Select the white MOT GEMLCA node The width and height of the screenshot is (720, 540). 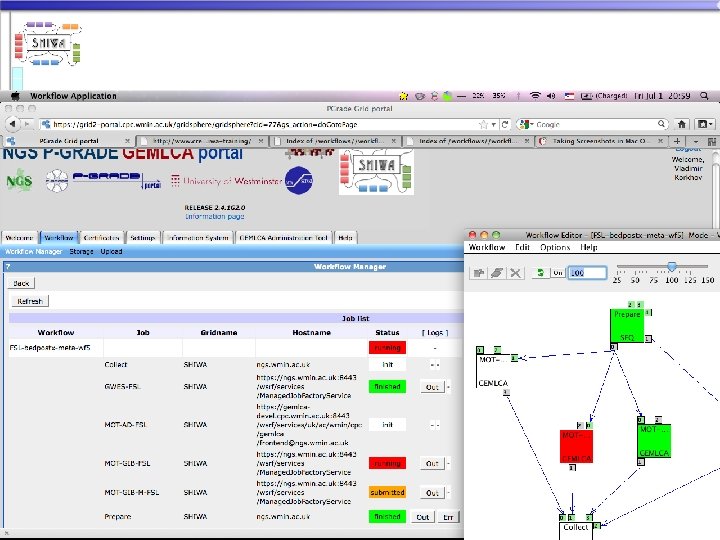point(493,371)
